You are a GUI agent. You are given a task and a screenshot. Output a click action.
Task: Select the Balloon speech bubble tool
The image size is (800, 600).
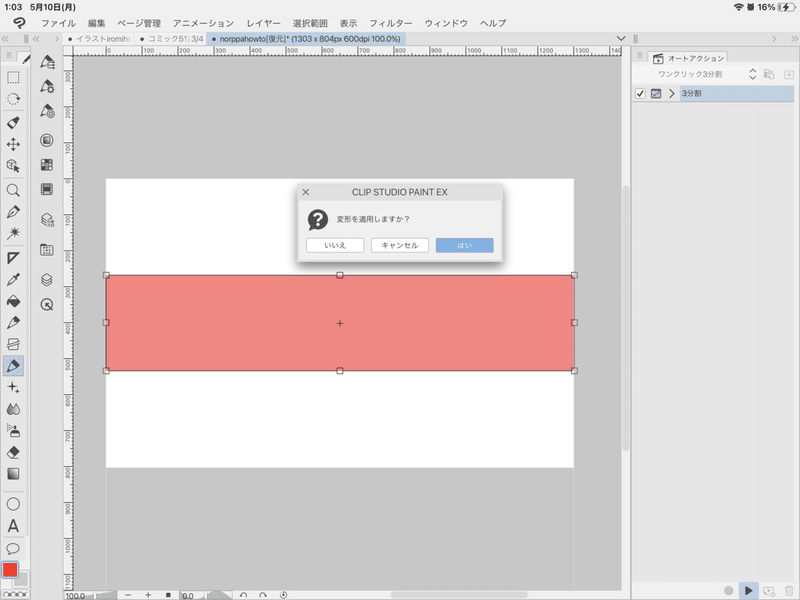[x=13, y=548]
